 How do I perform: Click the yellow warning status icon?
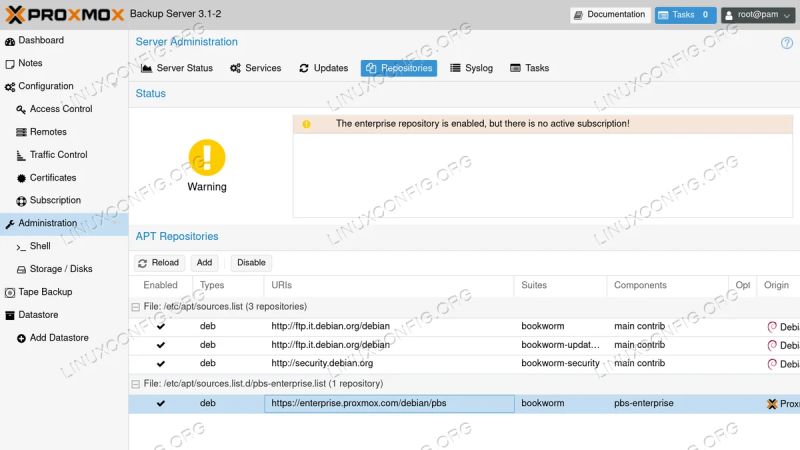pyautogui.click(x=207, y=157)
